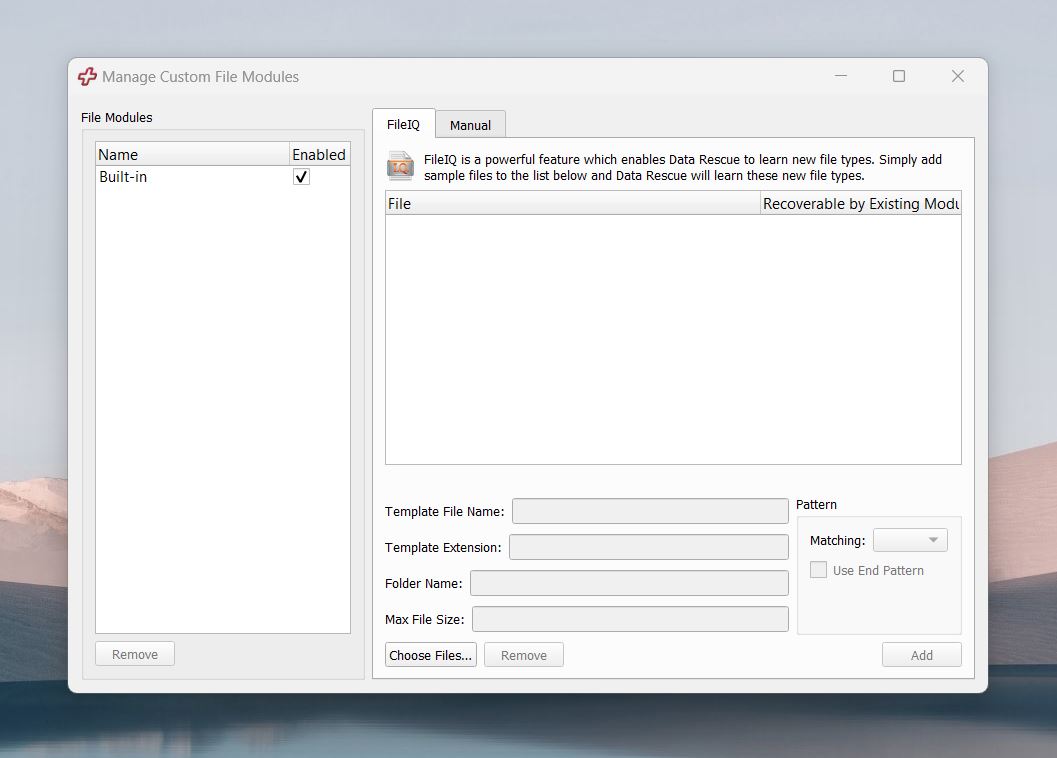This screenshot has width=1057, height=758.
Task: Toggle the Use End Pattern checkbox
Action: tap(818, 570)
